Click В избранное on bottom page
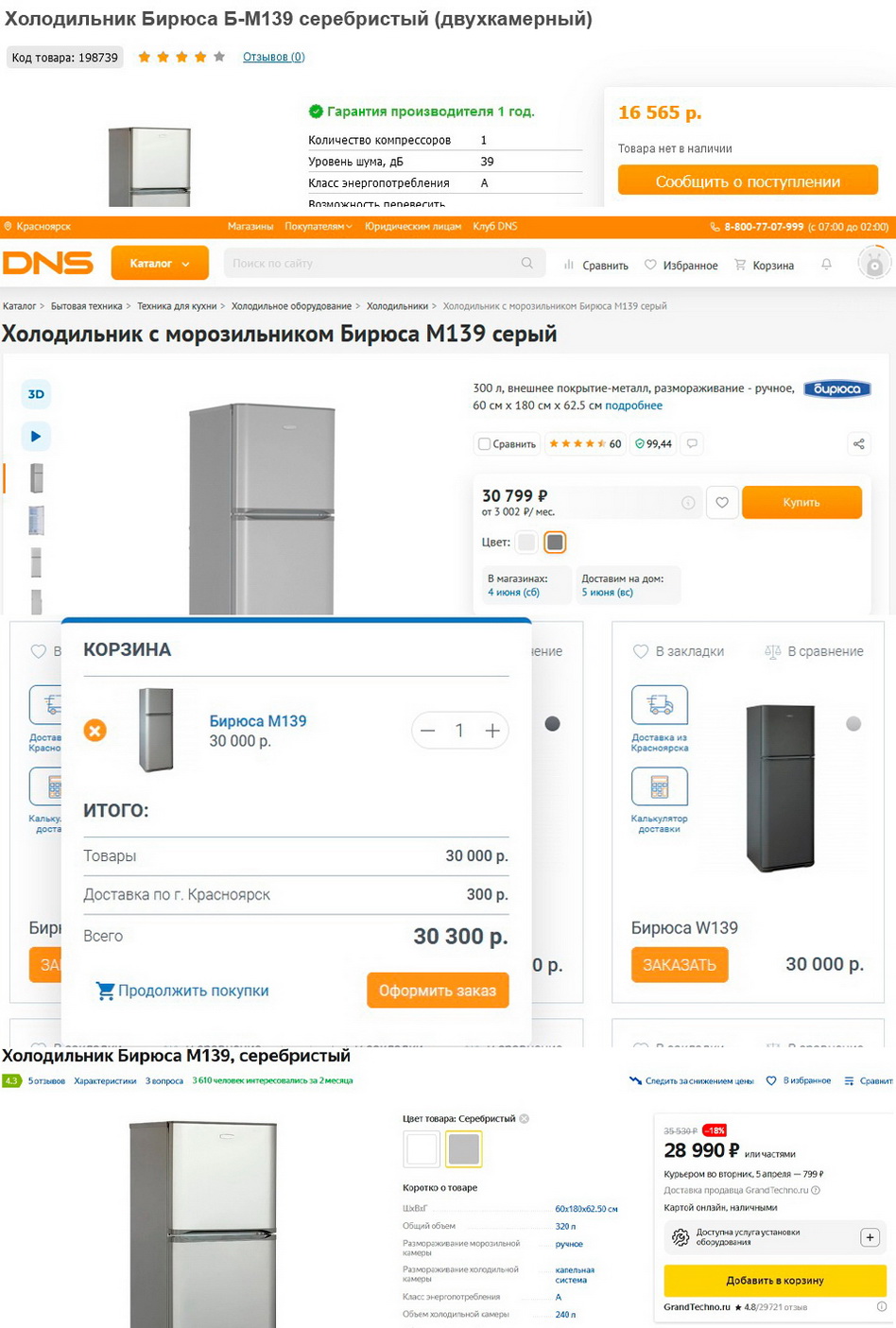Screen dimensions: 896x1328 coord(799,1080)
